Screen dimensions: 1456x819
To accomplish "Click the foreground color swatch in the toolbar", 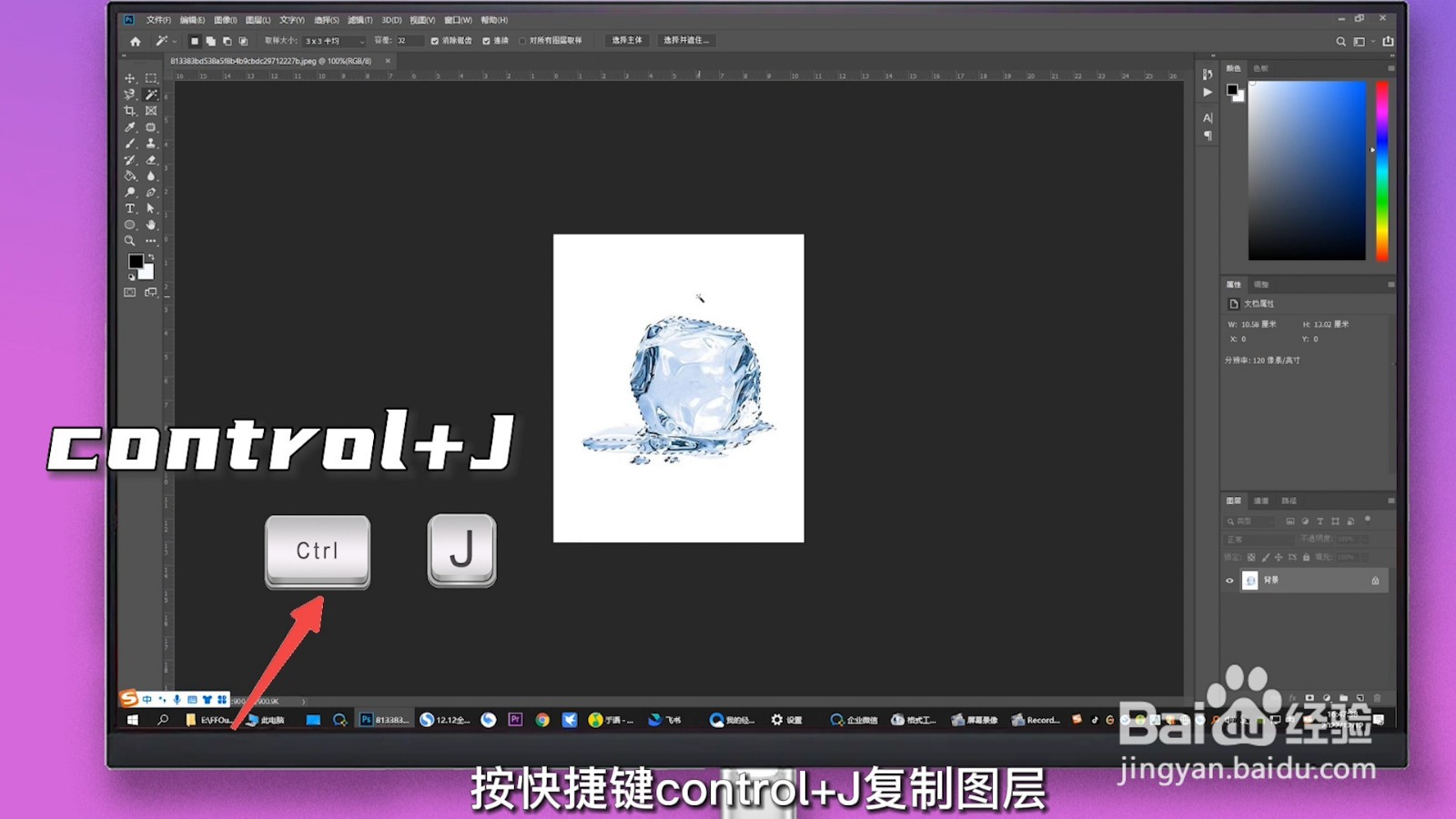I will (135, 262).
